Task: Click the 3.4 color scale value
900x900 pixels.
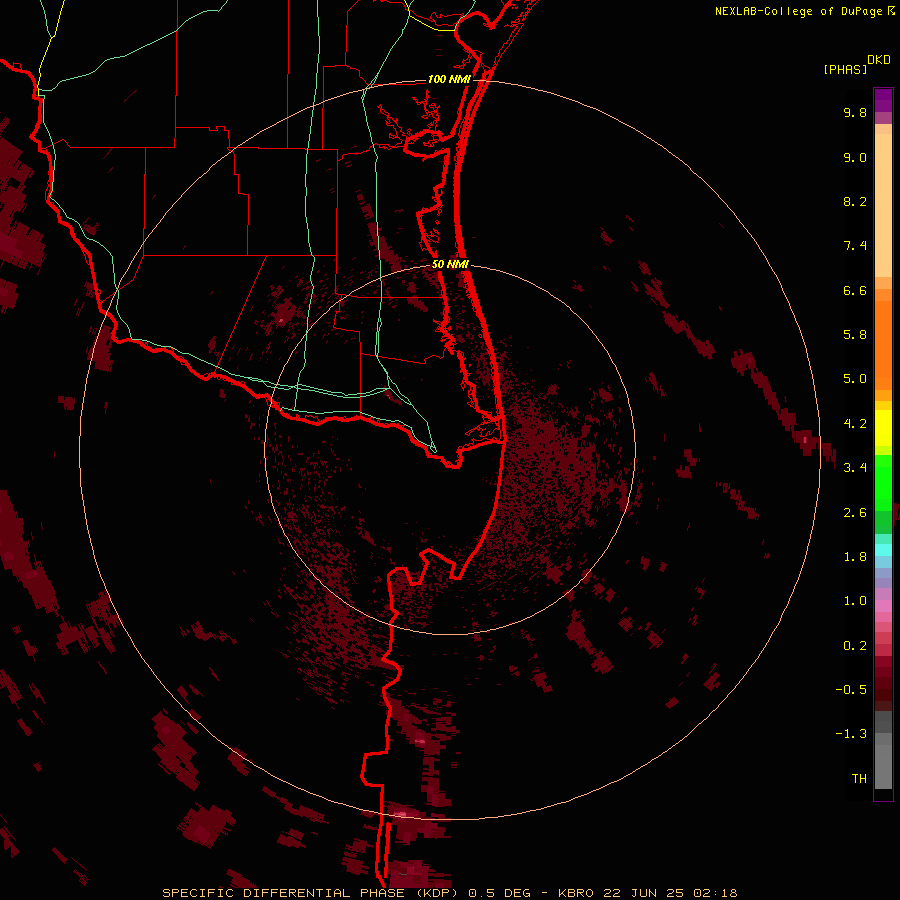Action: 855,468
